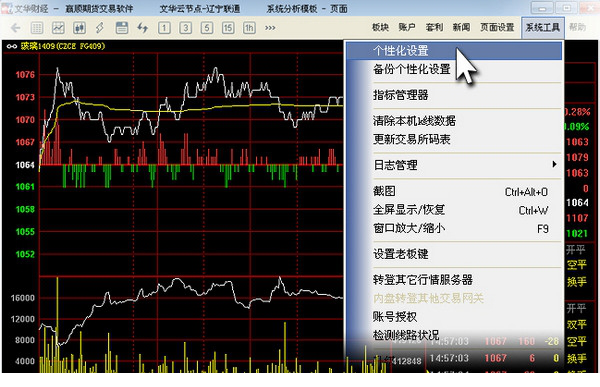The width and height of the screenshot is (600, 387).
Task: Switch to the candlestick K-line chart icon
Action: click(79, 28)
